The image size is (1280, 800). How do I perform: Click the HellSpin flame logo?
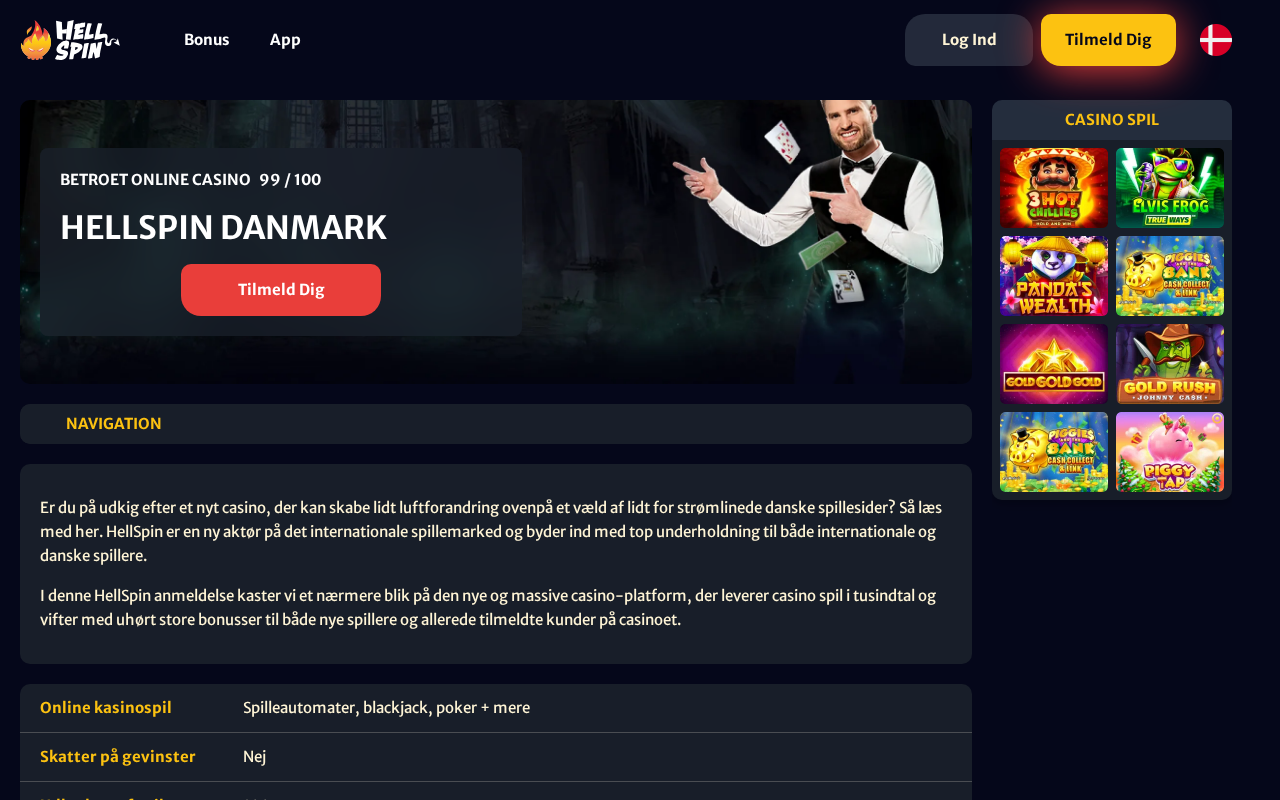[x=70, y=40]
